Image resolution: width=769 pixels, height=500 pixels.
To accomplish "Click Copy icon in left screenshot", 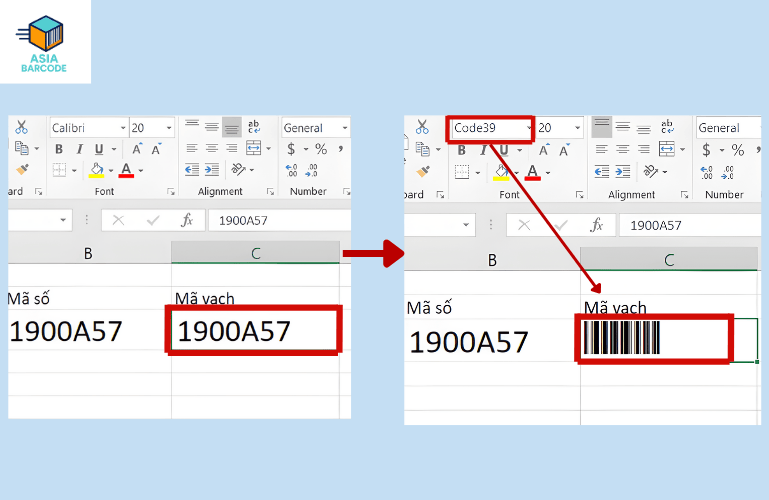I will (x=21, y=148).
